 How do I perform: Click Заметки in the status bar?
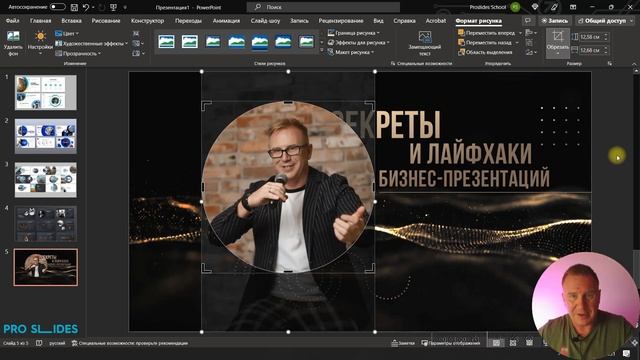(403, 343)
